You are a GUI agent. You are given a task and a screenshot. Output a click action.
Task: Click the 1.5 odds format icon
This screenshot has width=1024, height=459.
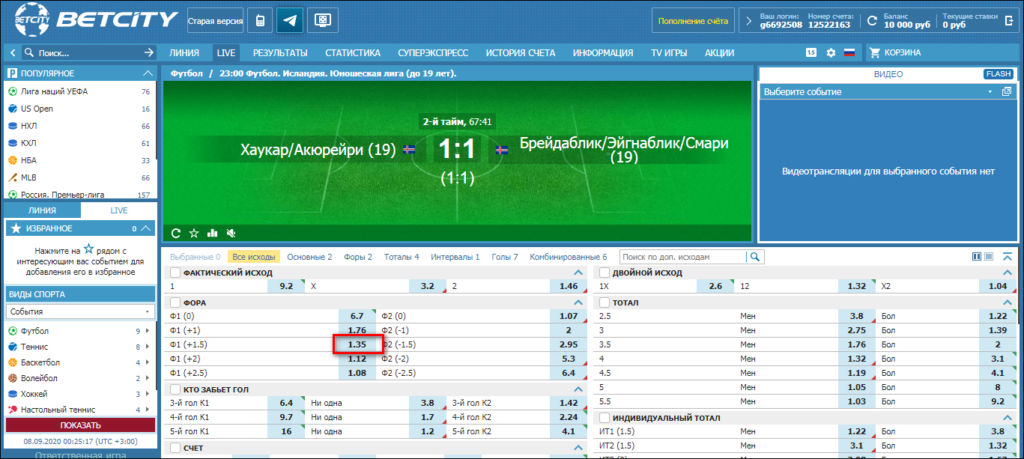(x=811, y=53)
